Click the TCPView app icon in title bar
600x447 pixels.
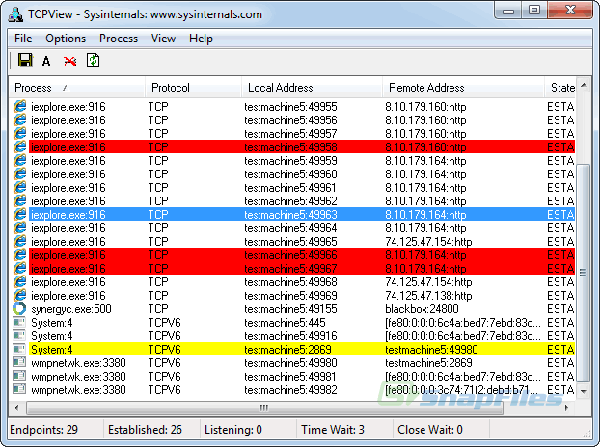[x=16, y=14]
